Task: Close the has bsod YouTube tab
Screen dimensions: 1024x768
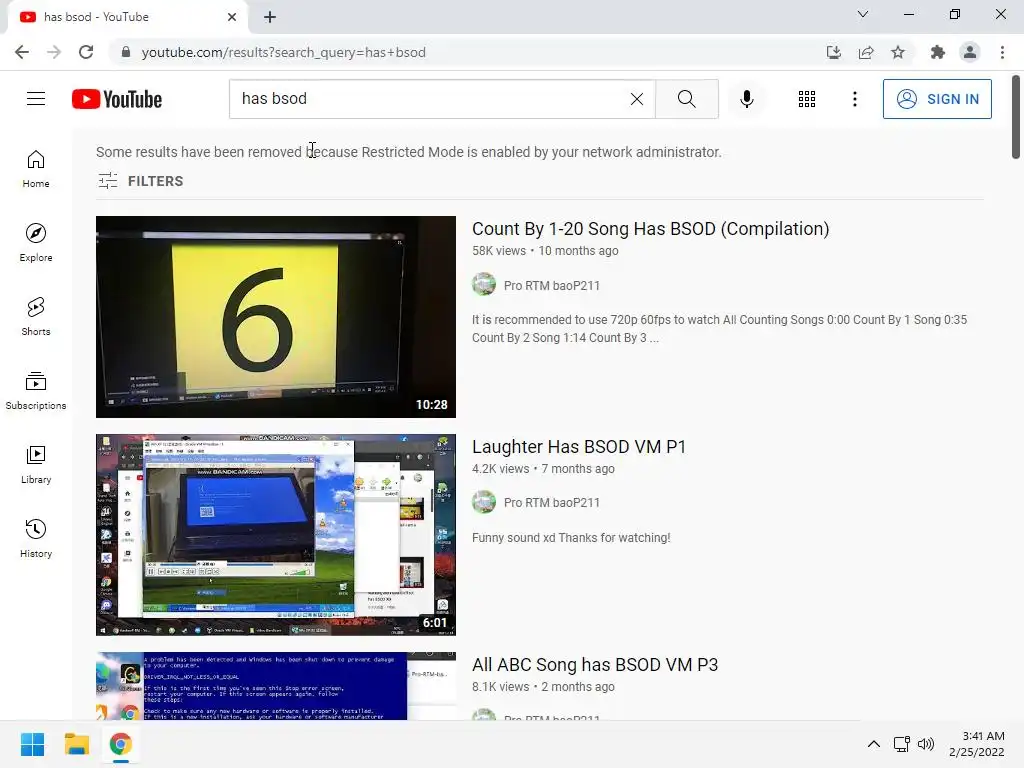Action: point(232,17)
